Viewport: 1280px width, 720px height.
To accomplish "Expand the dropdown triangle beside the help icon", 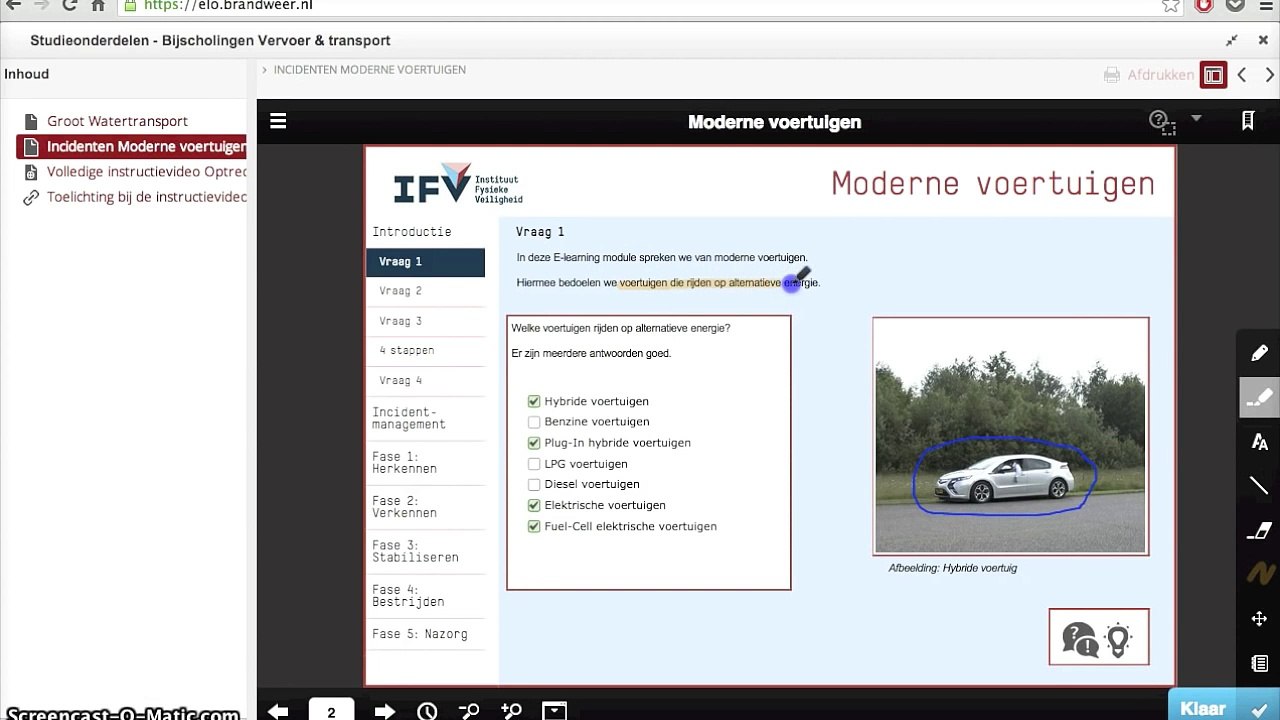I will (1196, 119).
